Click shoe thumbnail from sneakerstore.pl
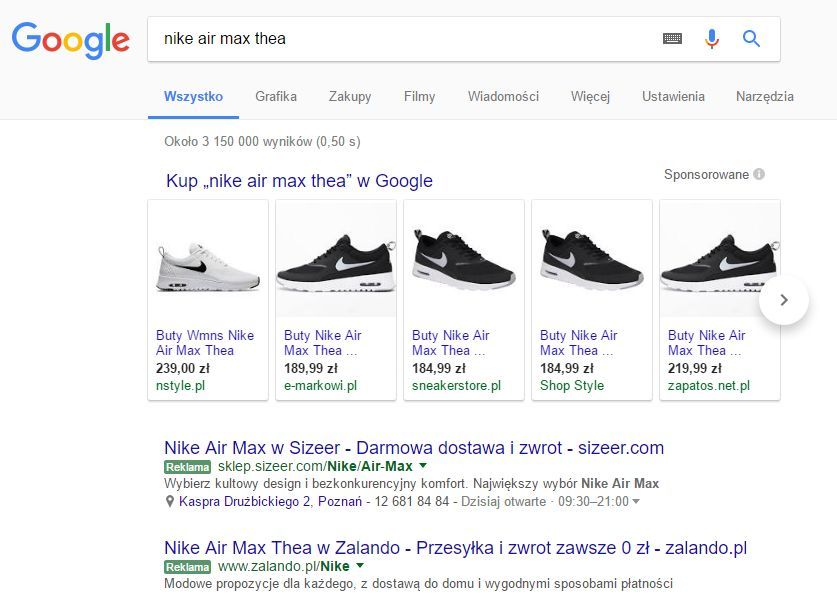 464,260
